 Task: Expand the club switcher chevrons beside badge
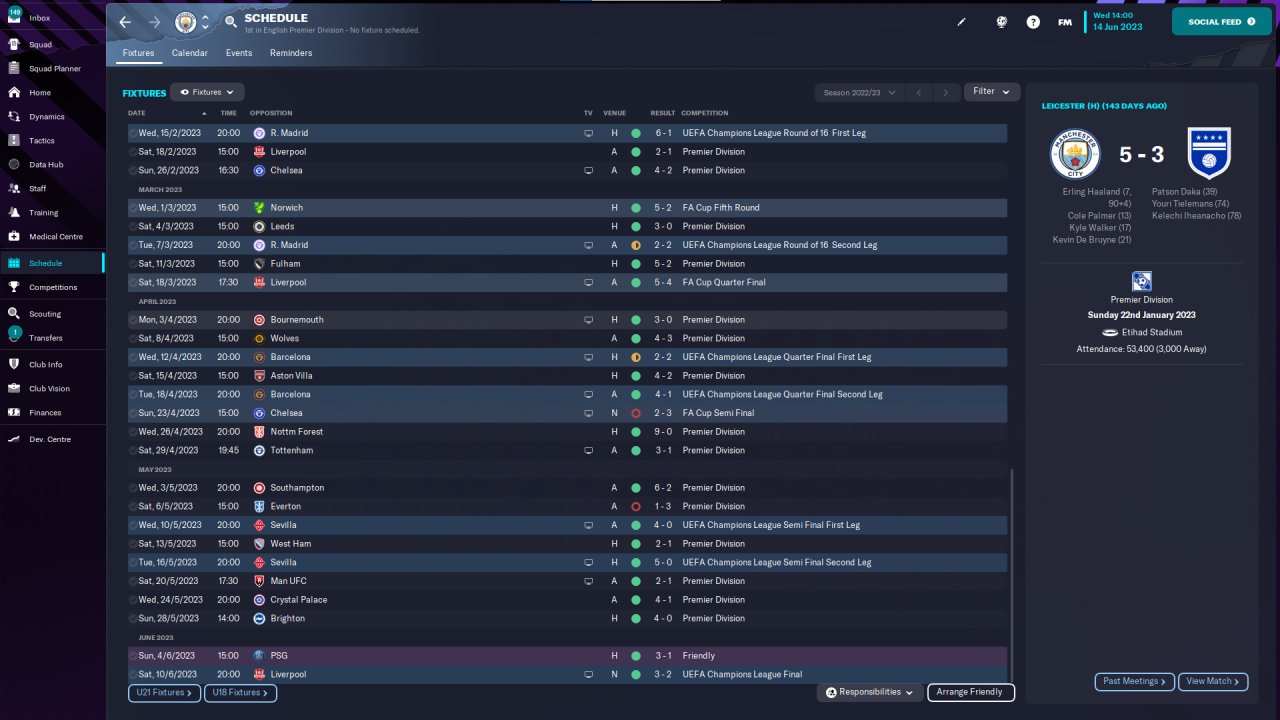(205, 22)
